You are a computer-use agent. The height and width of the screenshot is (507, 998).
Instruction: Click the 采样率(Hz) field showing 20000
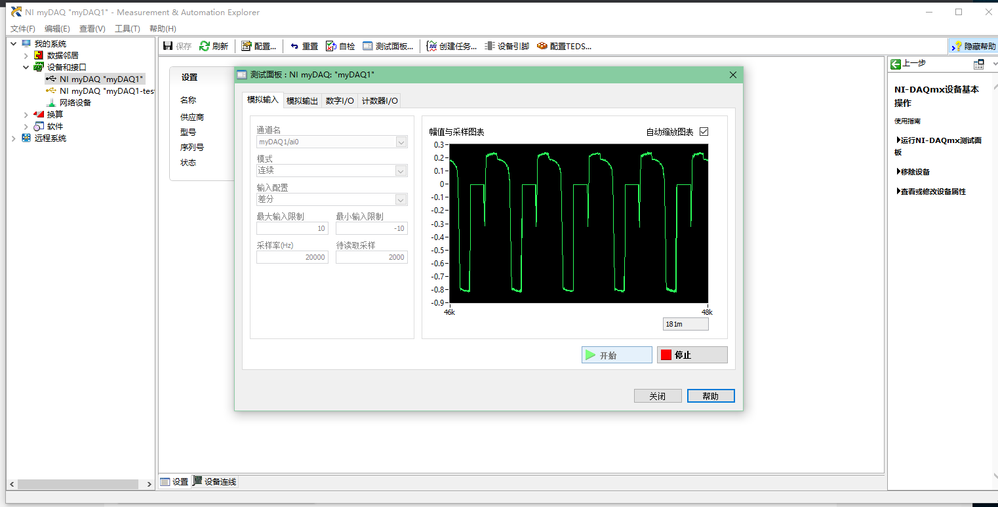tap(292, 257)
